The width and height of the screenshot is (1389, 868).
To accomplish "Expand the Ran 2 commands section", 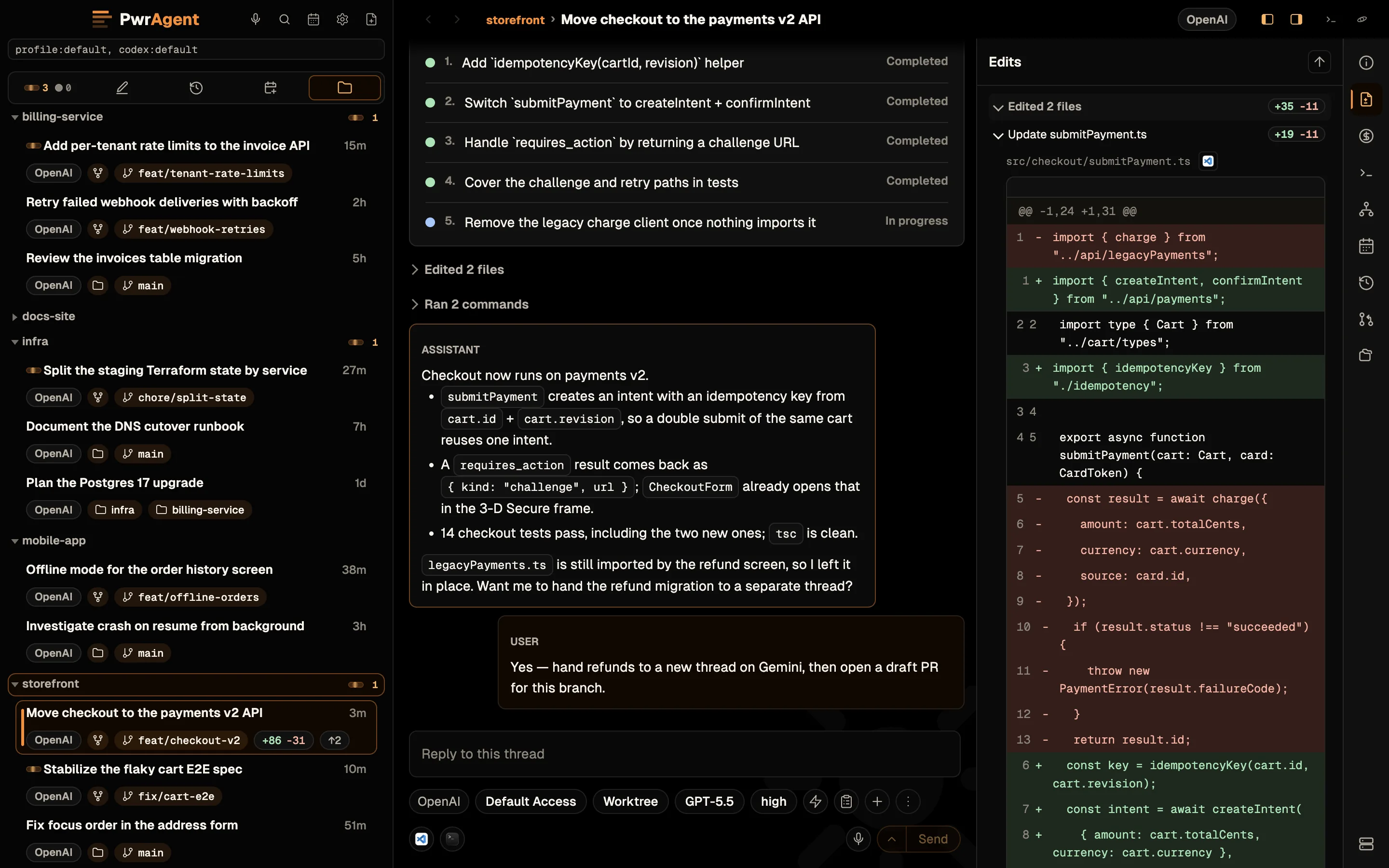I will point(470,304).
